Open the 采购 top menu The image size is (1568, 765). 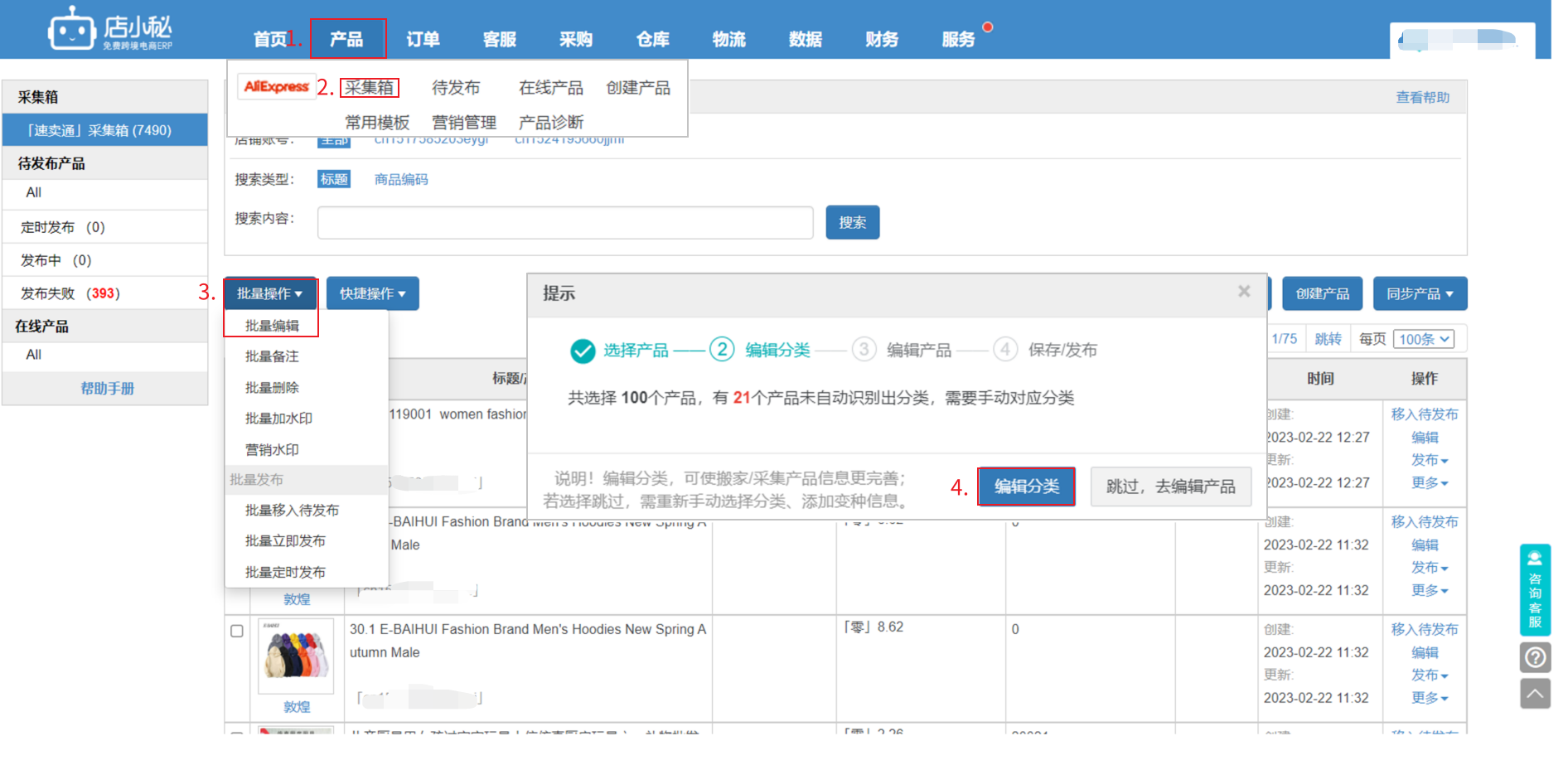[x=576, y=39]
